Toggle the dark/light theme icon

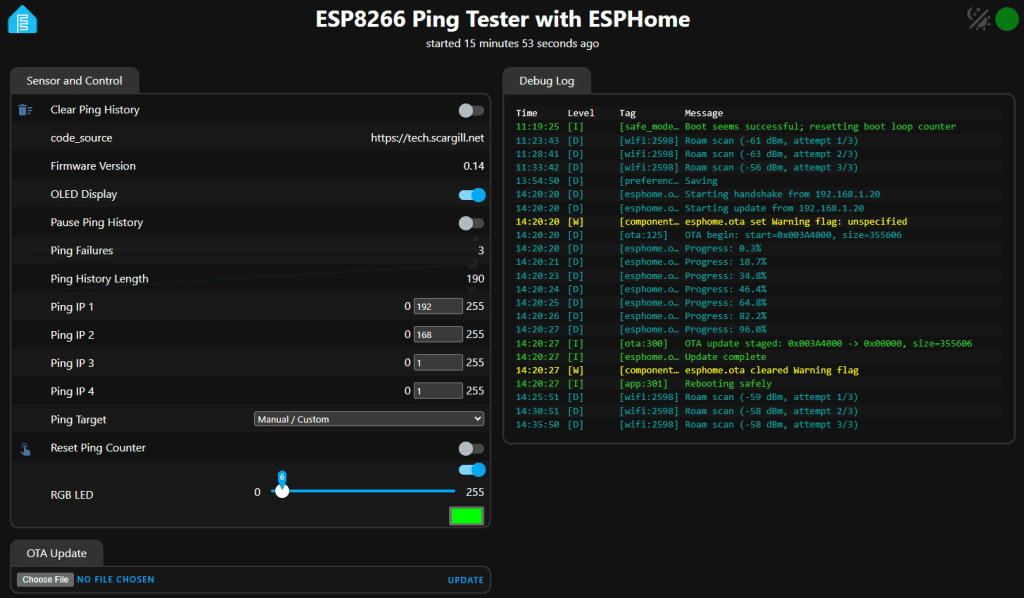coord(978,20)
